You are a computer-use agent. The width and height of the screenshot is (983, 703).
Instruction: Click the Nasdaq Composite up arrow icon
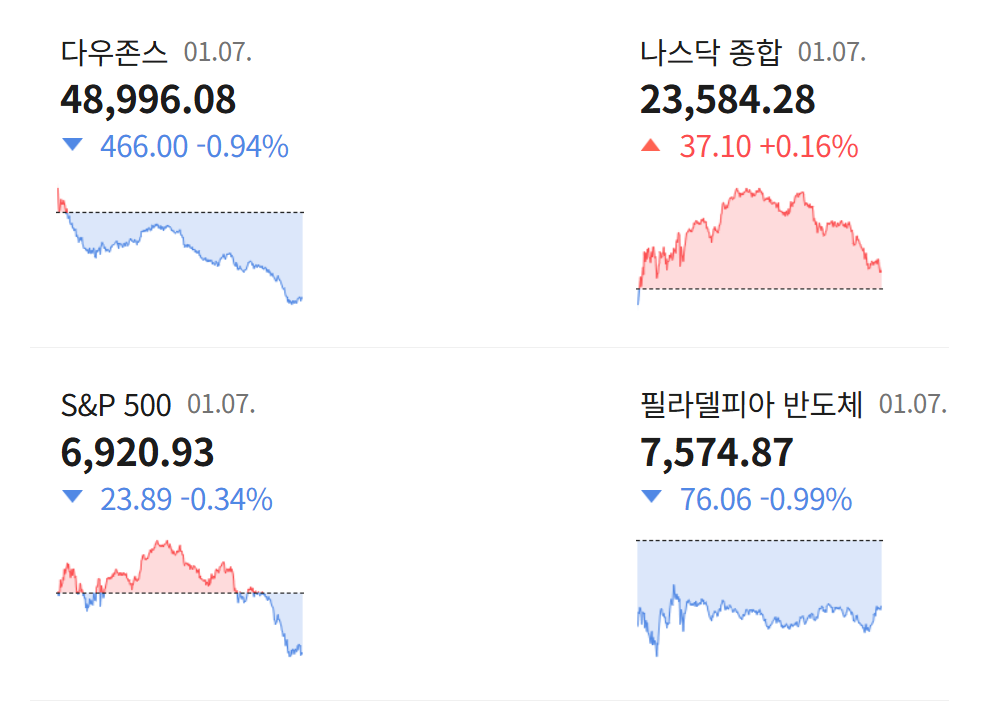point(651,146)
